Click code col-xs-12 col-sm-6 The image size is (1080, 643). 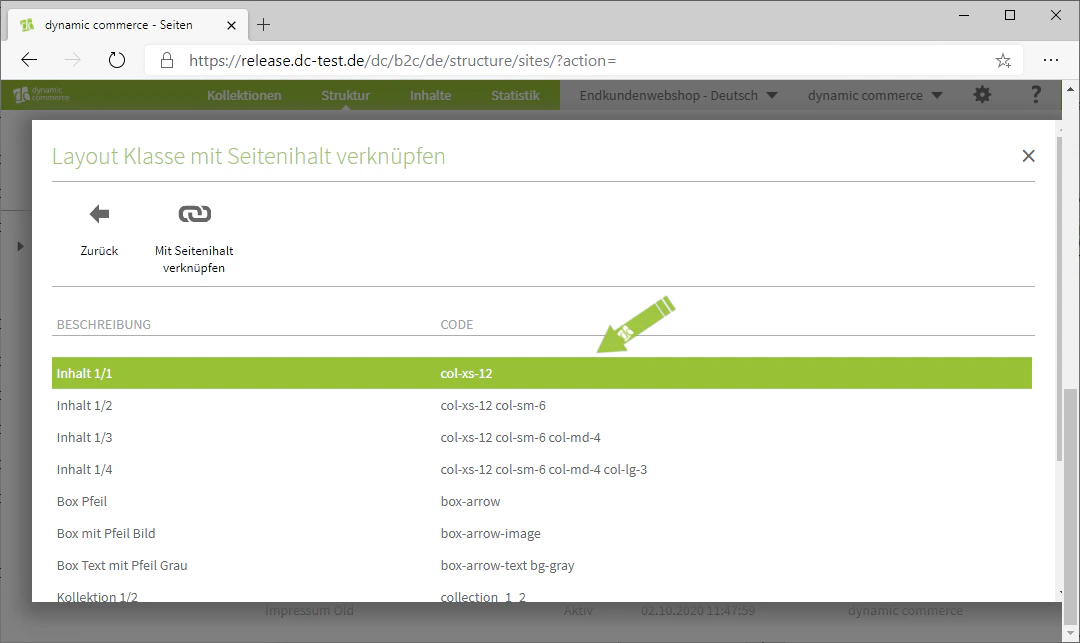click(493, 405)
